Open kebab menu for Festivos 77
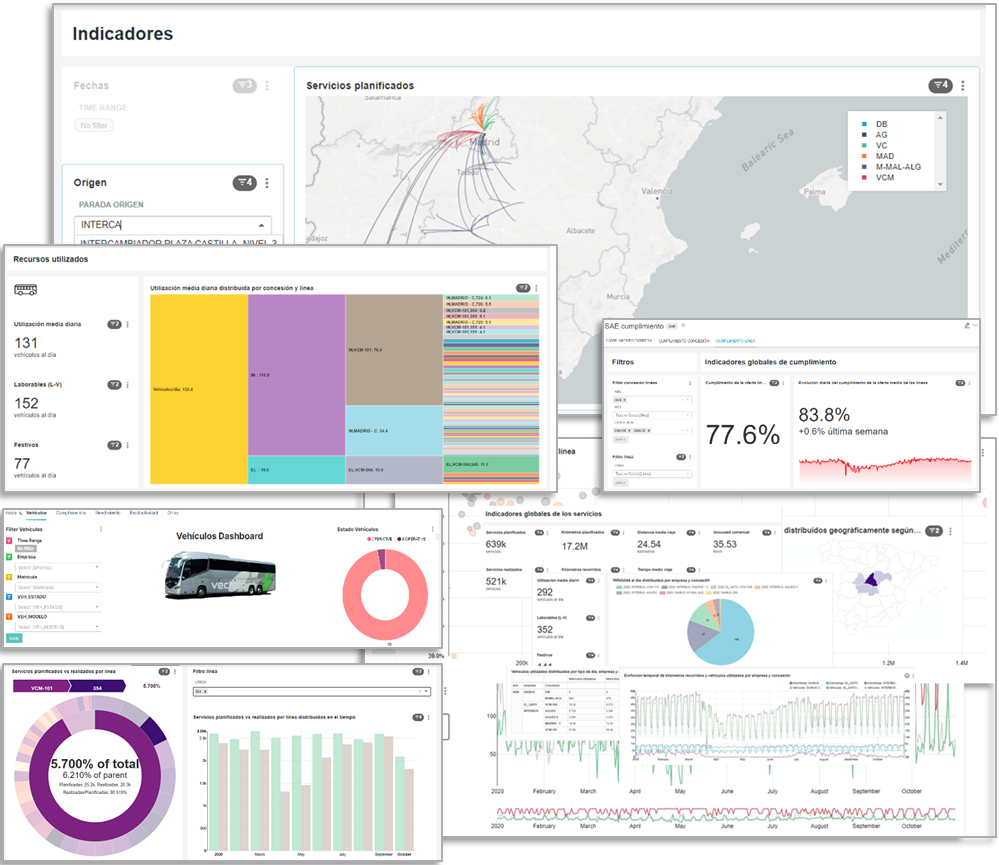 click(128, 445)
